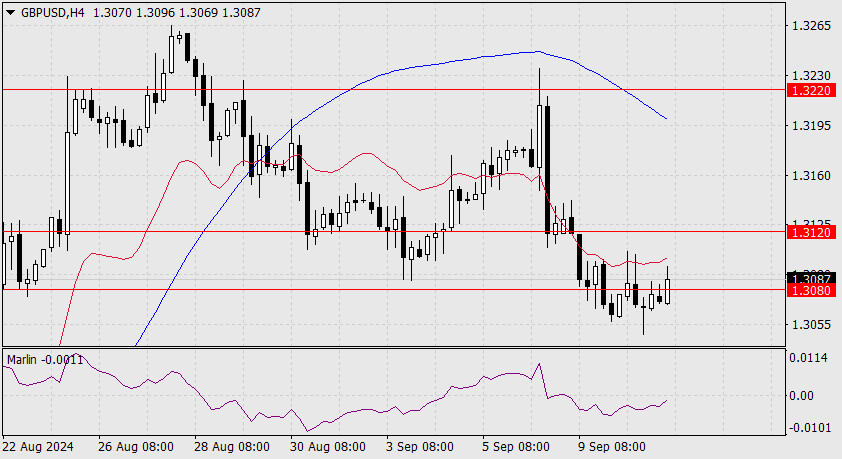Image resolution: width=842 pixels, height=459 pixels.
Task: Click the 1.3265 price scale value
Action: (x=811, y=26)
